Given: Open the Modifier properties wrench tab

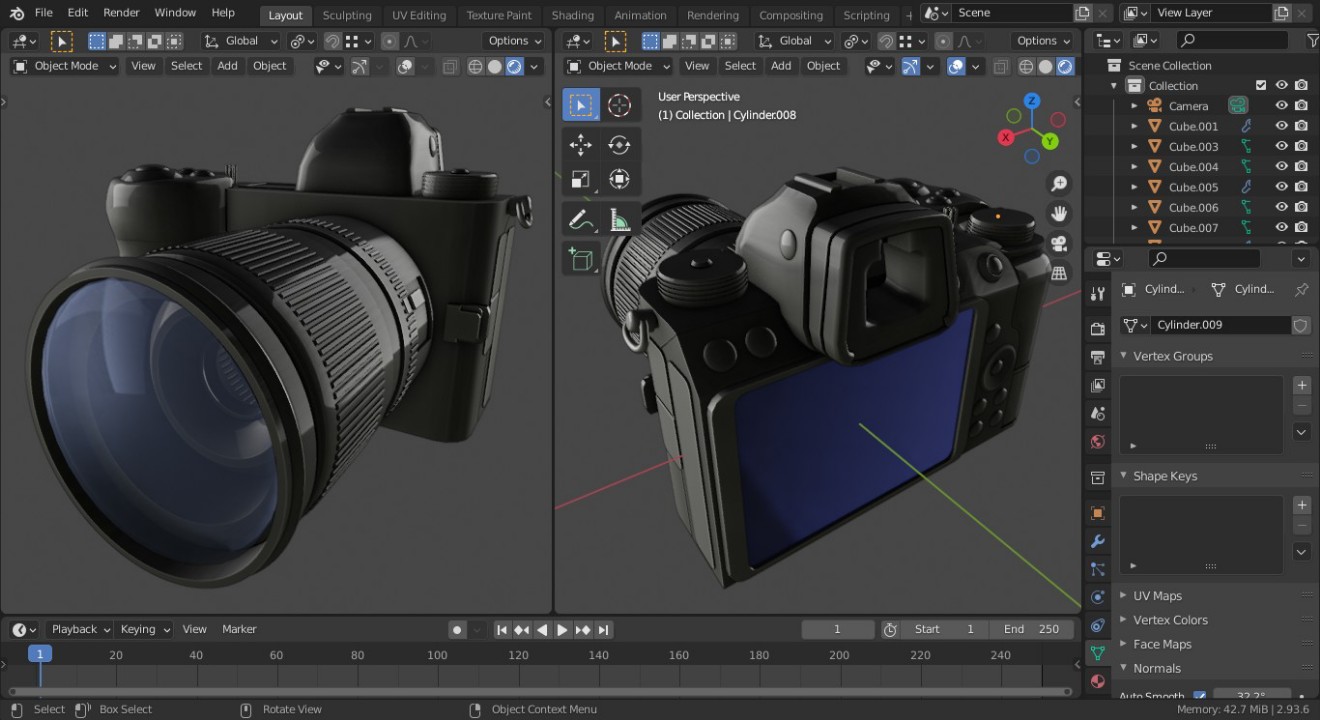Looking at the screenshot, I should (x=1098, y=541).
